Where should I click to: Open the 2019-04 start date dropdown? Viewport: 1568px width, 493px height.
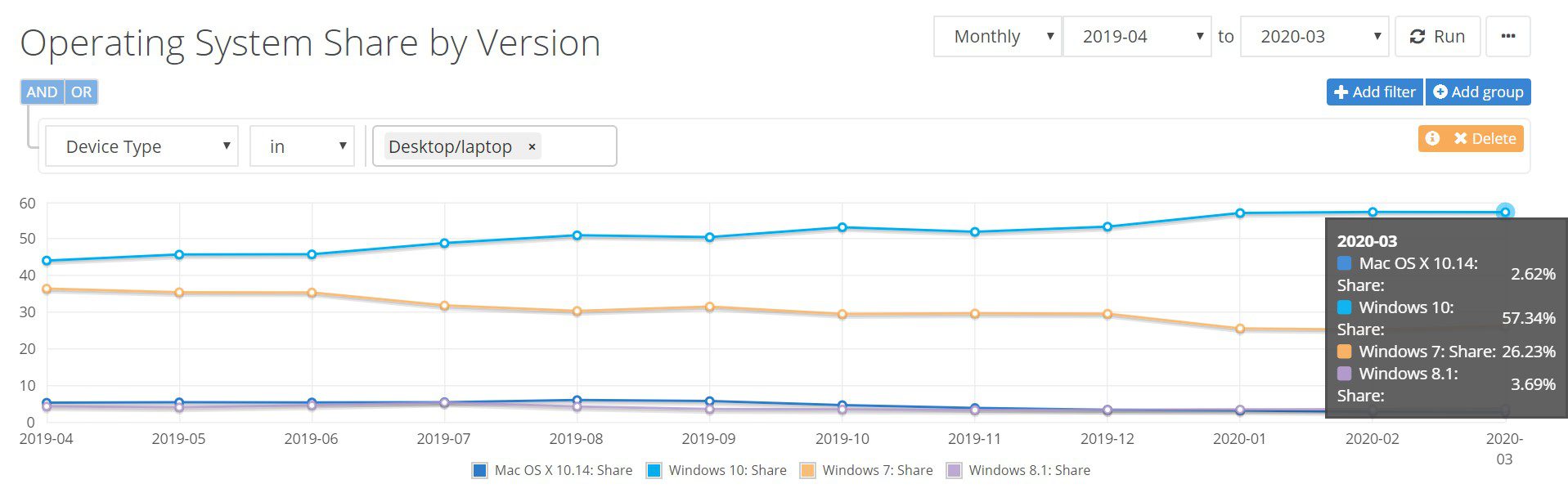coord(1137,36)
